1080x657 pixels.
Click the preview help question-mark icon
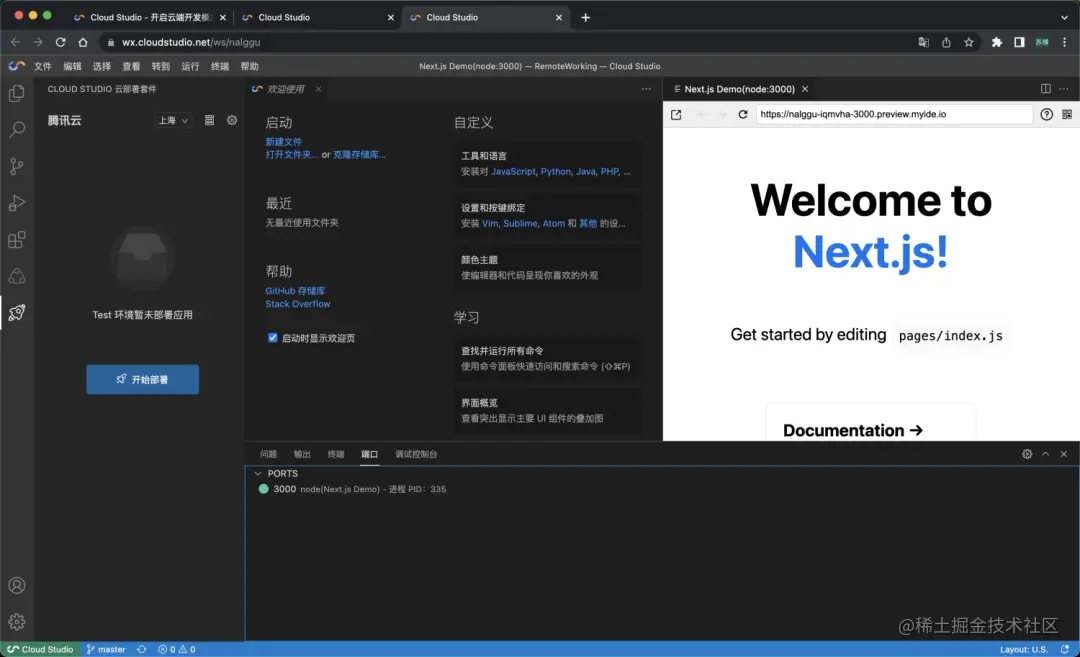pos(1046,114)
